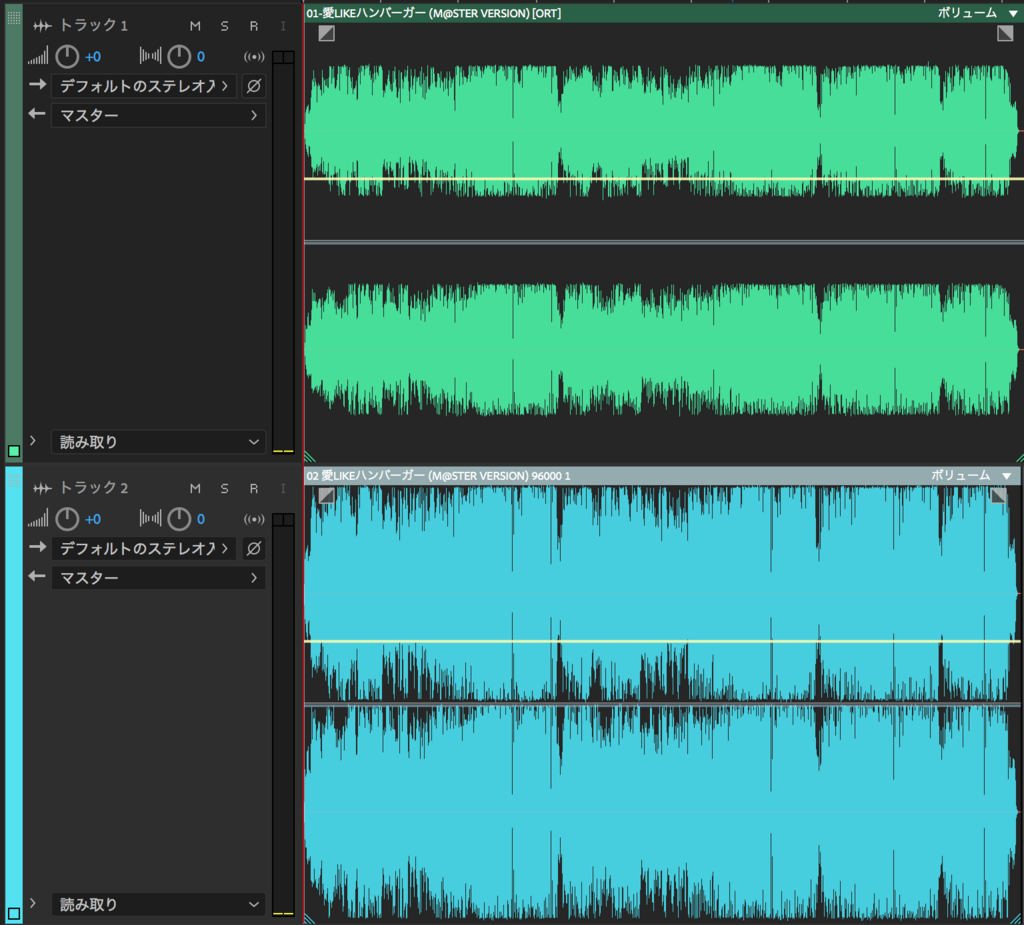Viewport: 1024px width, 925px height.
Task: Click yellow volume envelope line on Track 2
Action: [664, 641]
